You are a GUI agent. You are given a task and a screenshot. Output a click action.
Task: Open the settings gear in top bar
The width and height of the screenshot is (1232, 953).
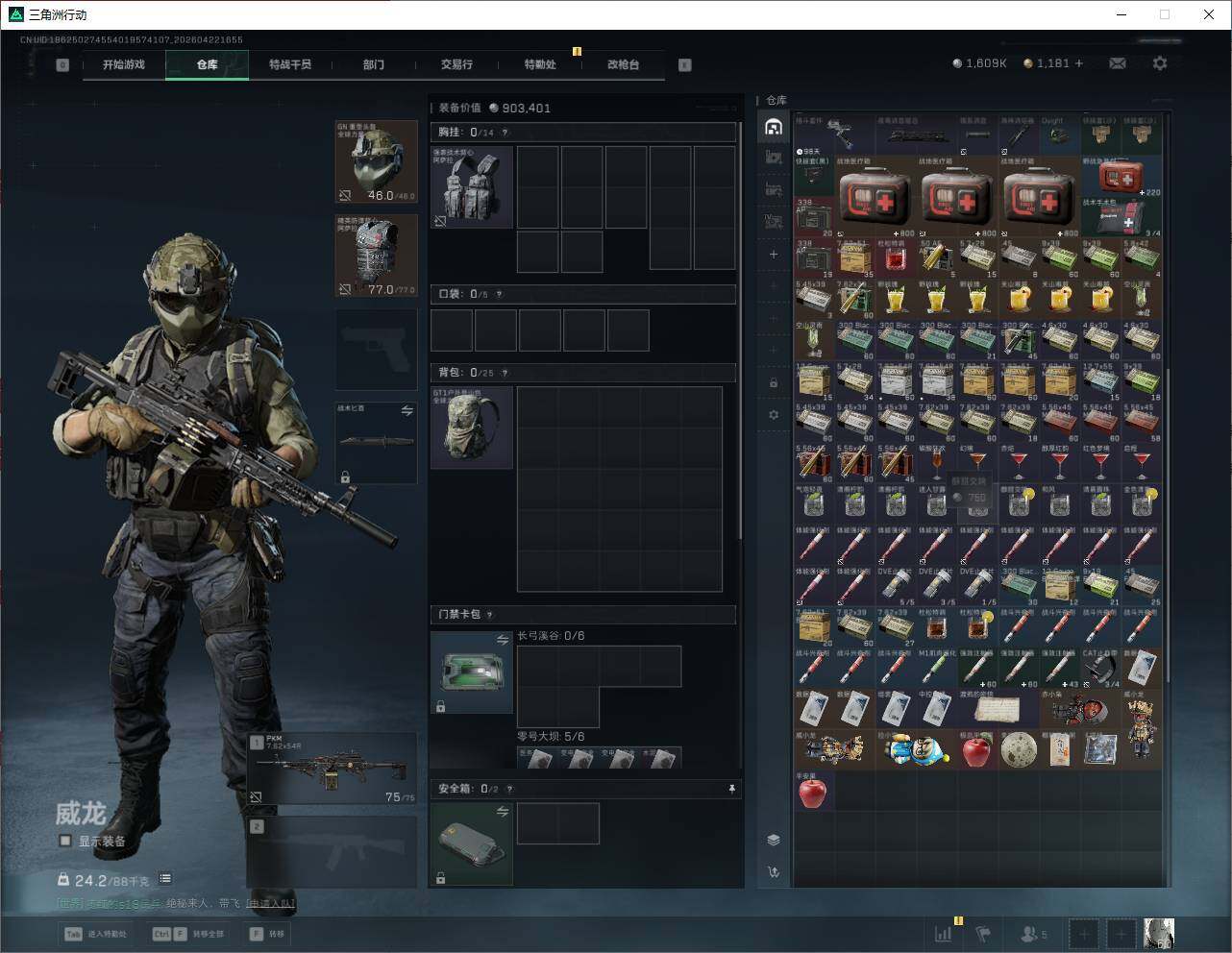[1160, 63]
